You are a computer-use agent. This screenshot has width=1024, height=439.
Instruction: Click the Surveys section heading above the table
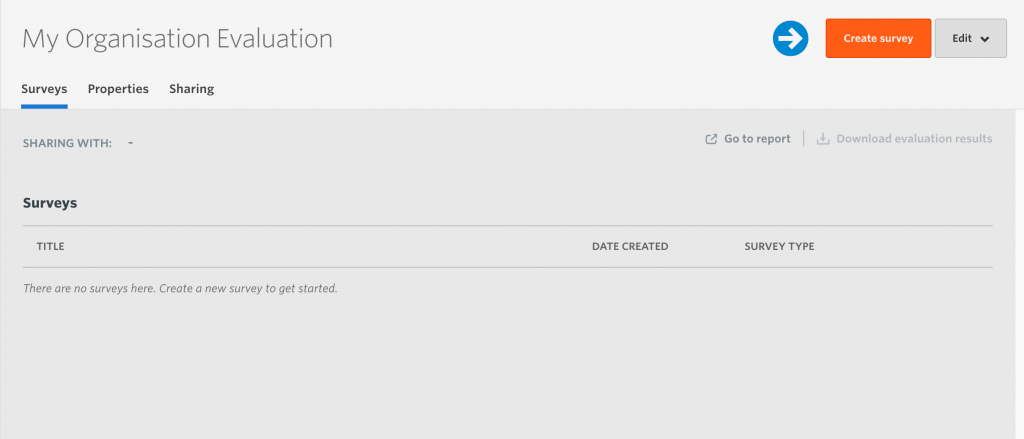[x=50, y=202]
